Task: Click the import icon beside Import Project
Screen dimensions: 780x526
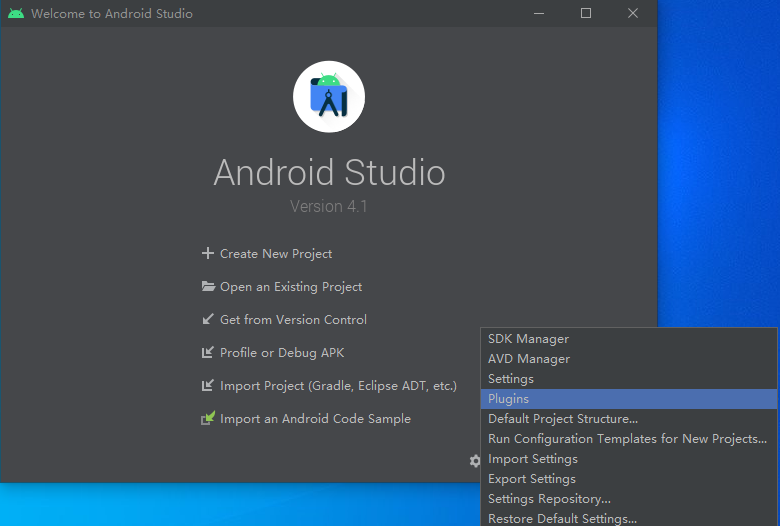Action: (208, 385)
